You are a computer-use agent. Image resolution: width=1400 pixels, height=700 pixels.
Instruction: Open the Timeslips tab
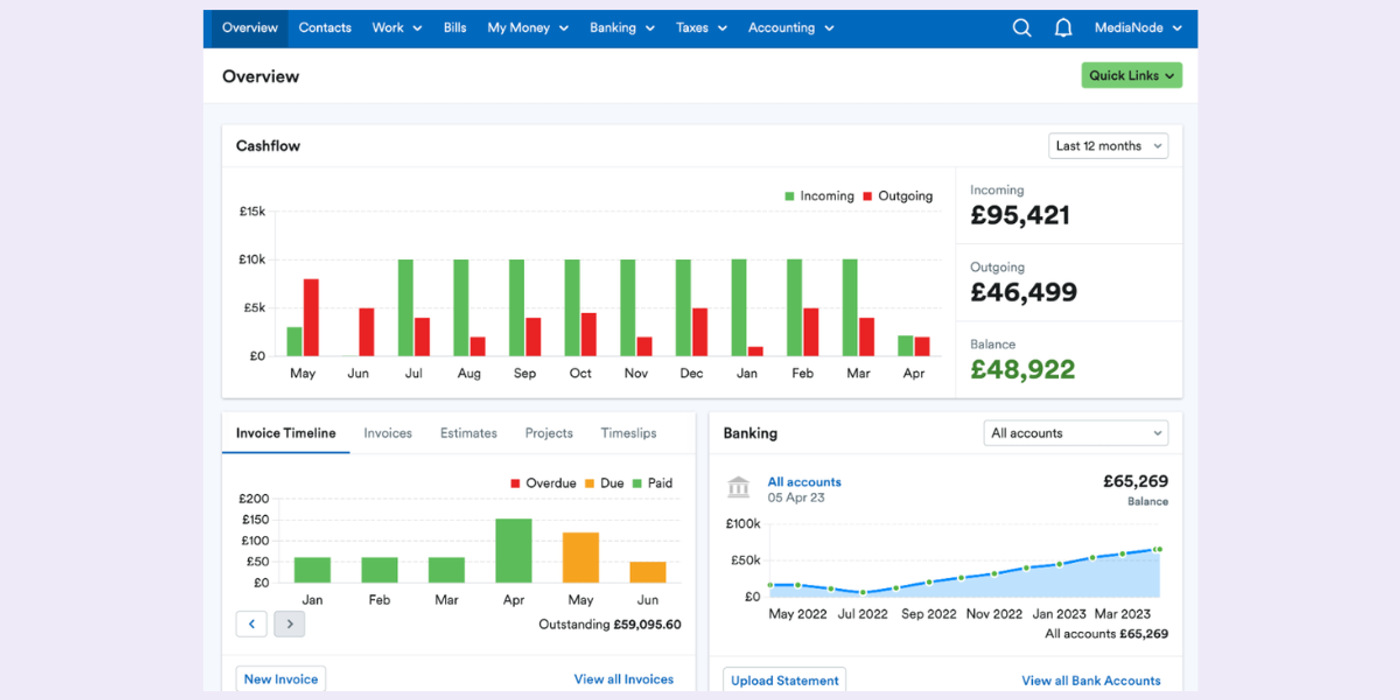[628, 432]
